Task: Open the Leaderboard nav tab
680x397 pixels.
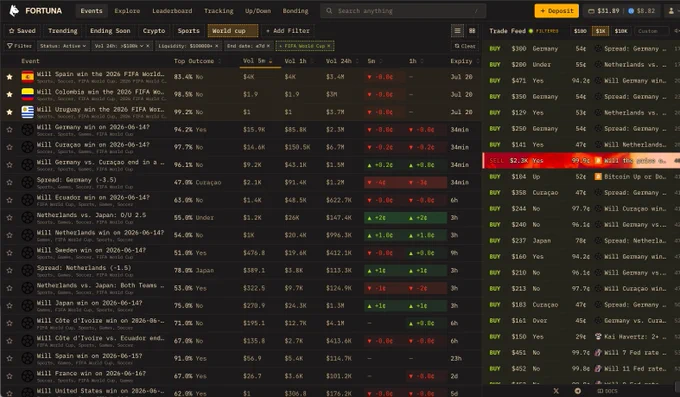Action: (172, 11)
